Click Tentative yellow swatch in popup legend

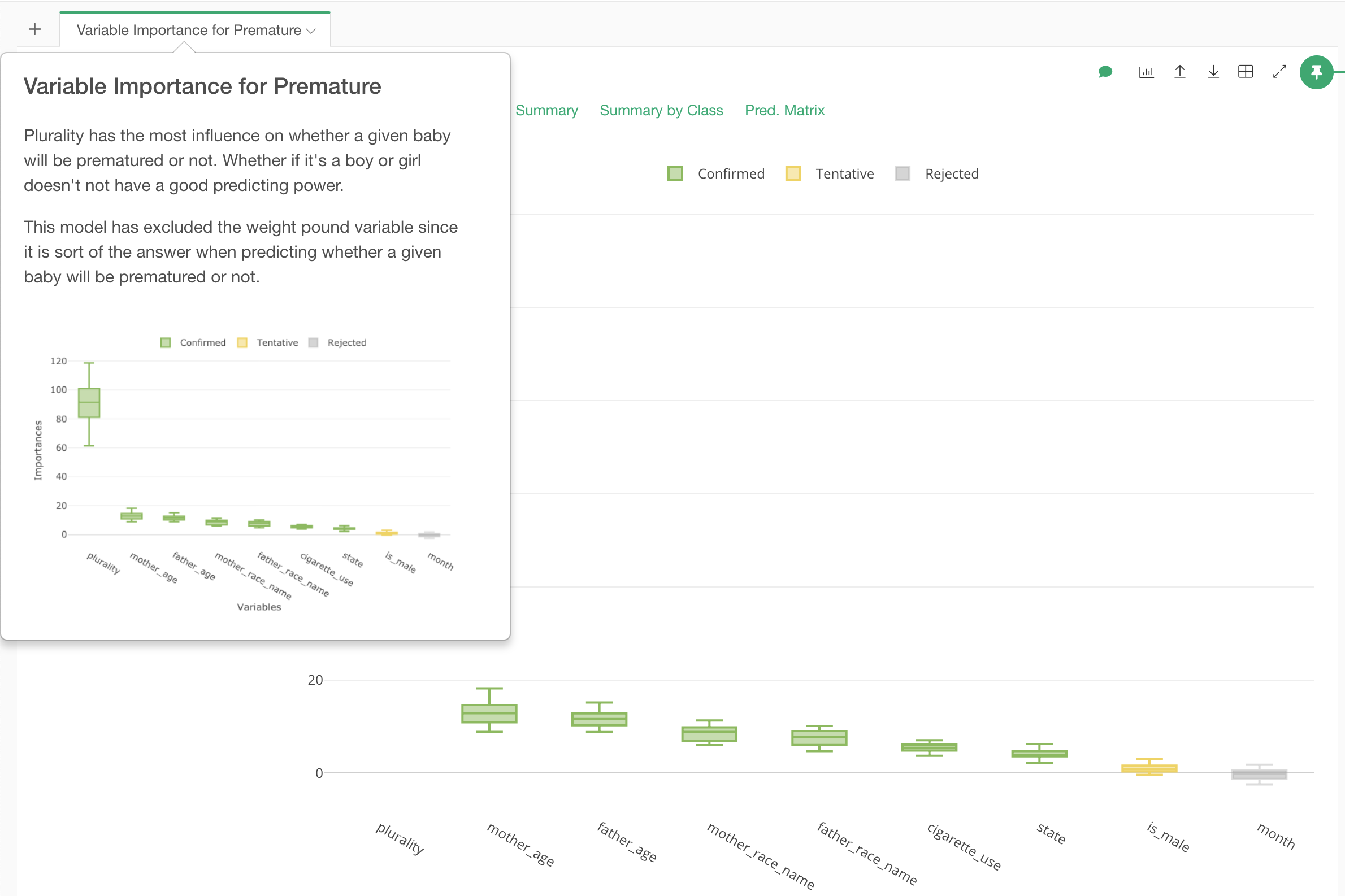(242, 343)
